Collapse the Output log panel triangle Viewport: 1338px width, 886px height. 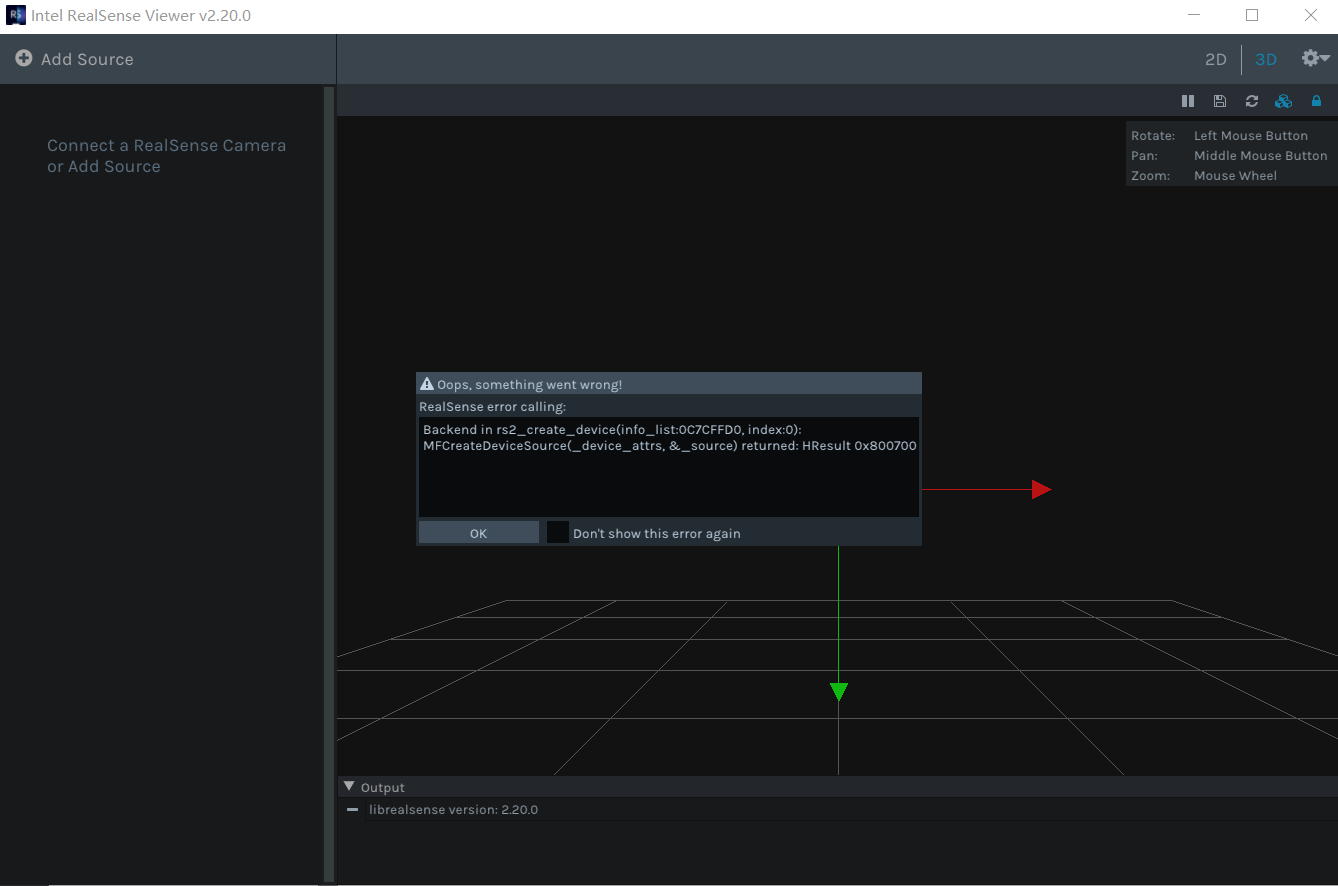coord(349,787)
